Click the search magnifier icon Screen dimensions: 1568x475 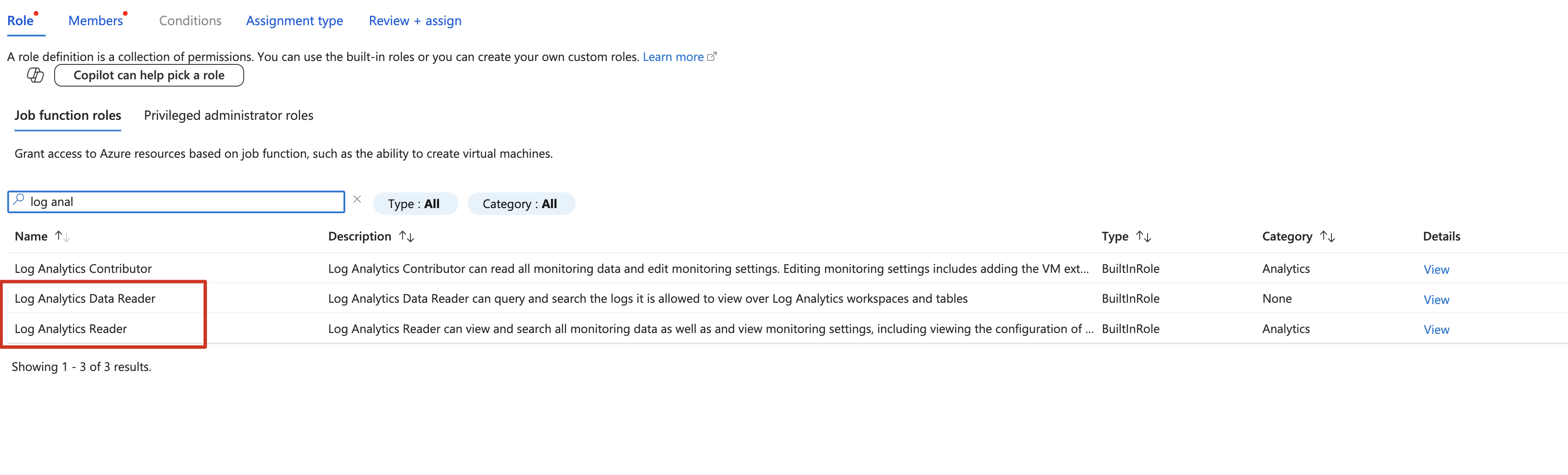[19, 200]
